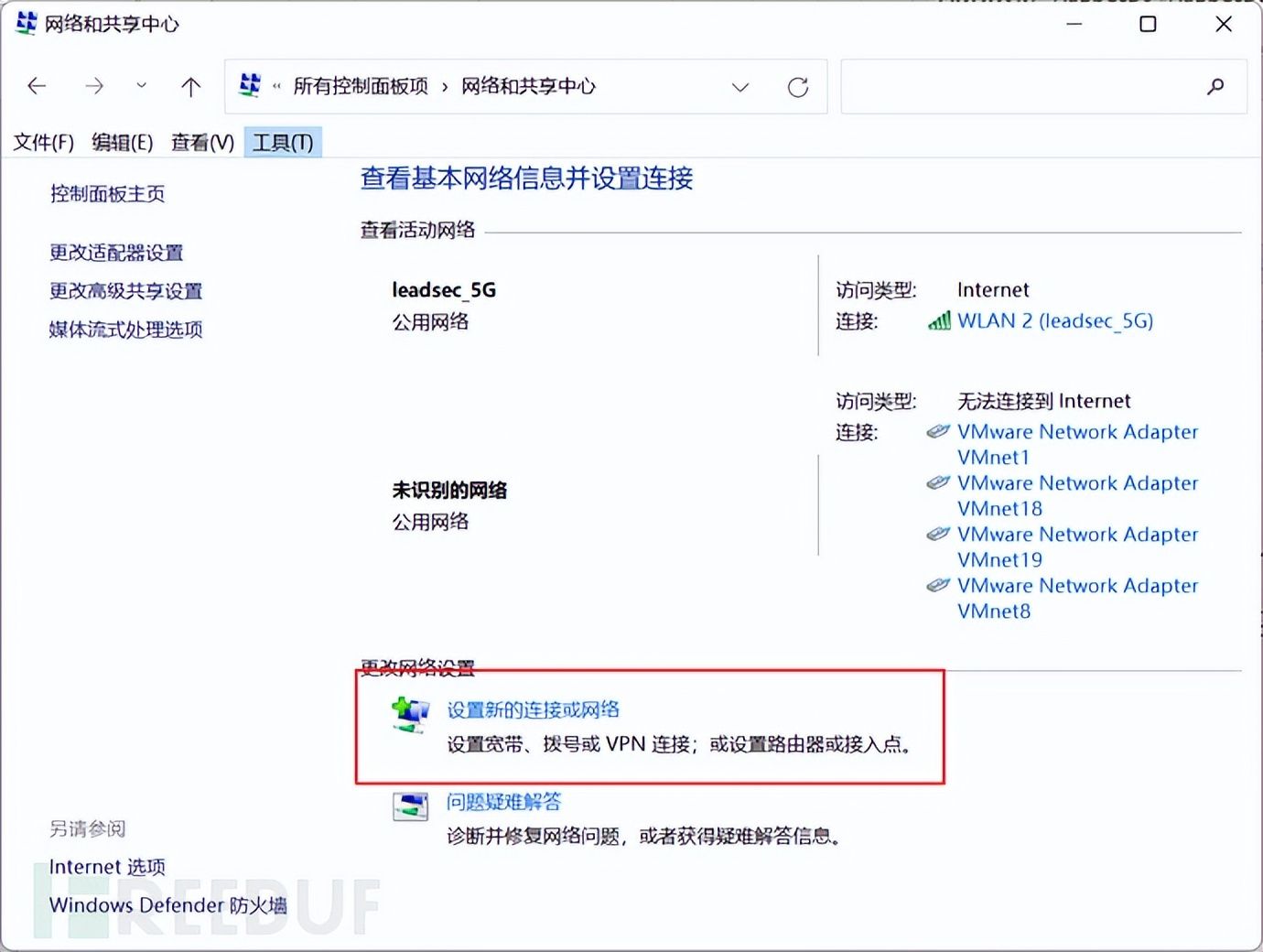1263x952 pixels.
Task: Click the search magnifier icon
Action: click(1215, 87)
